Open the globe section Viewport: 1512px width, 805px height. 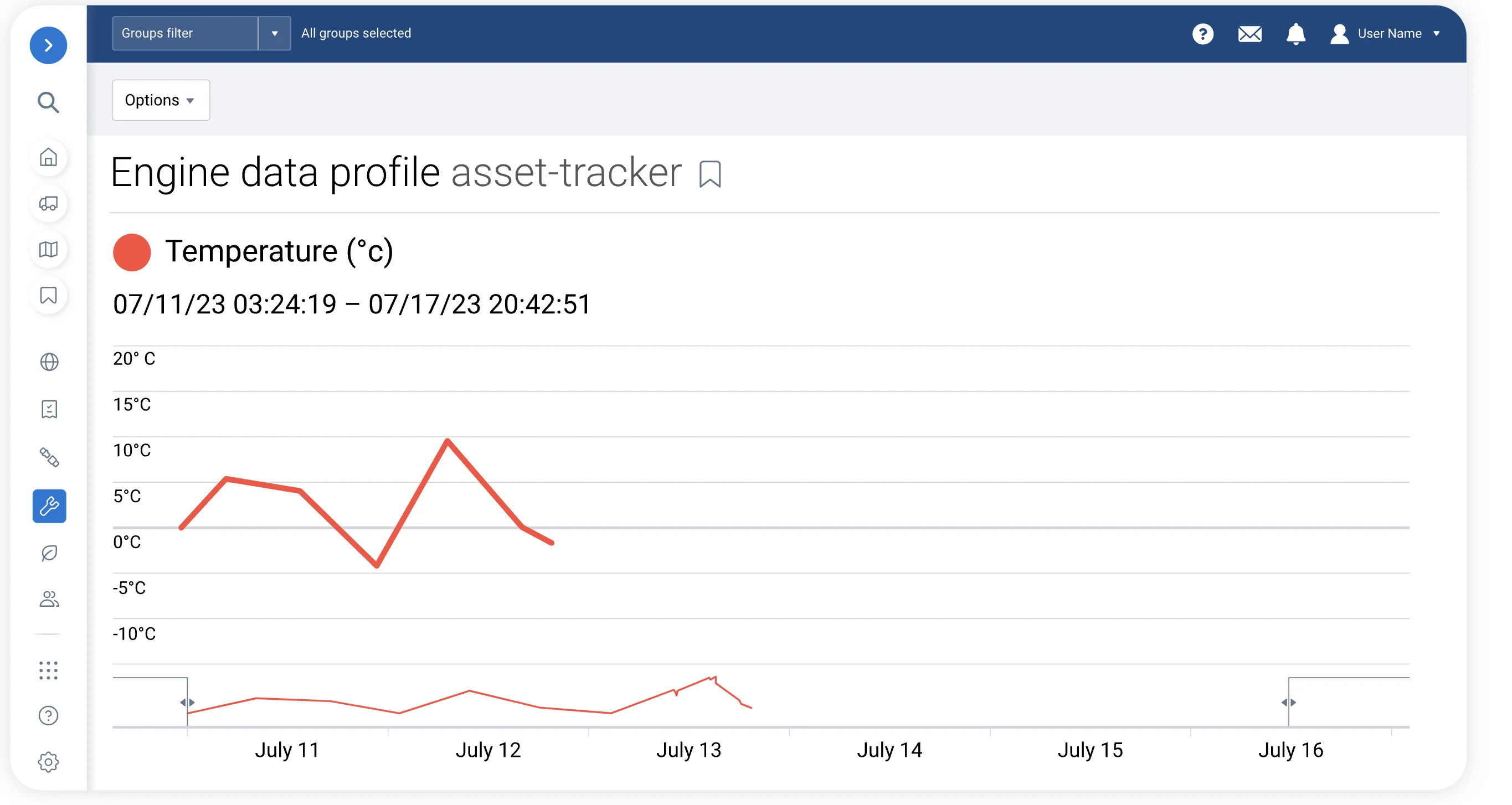[x=49, y=362]
